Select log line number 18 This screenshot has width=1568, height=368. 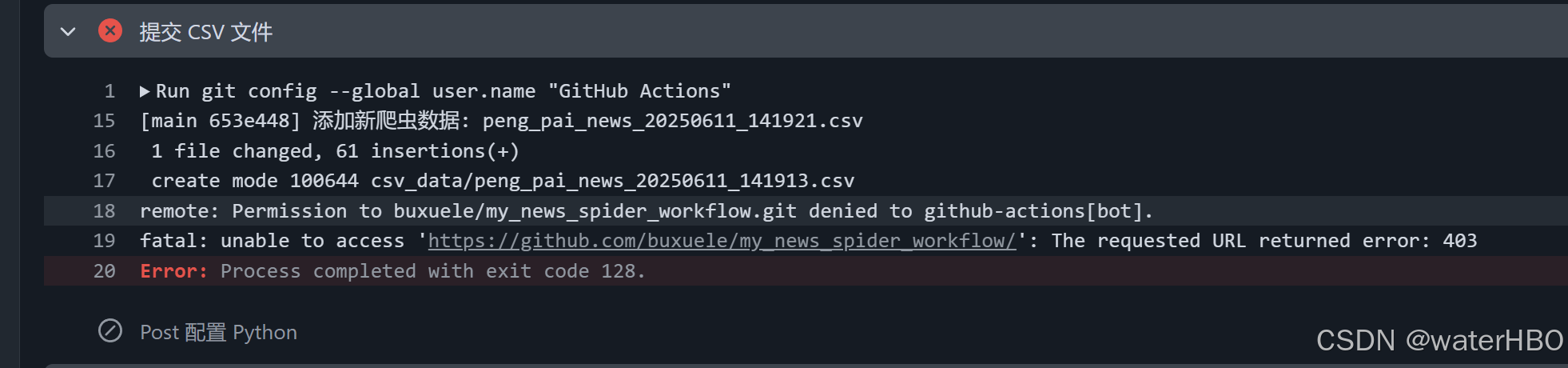coord(104,211)
